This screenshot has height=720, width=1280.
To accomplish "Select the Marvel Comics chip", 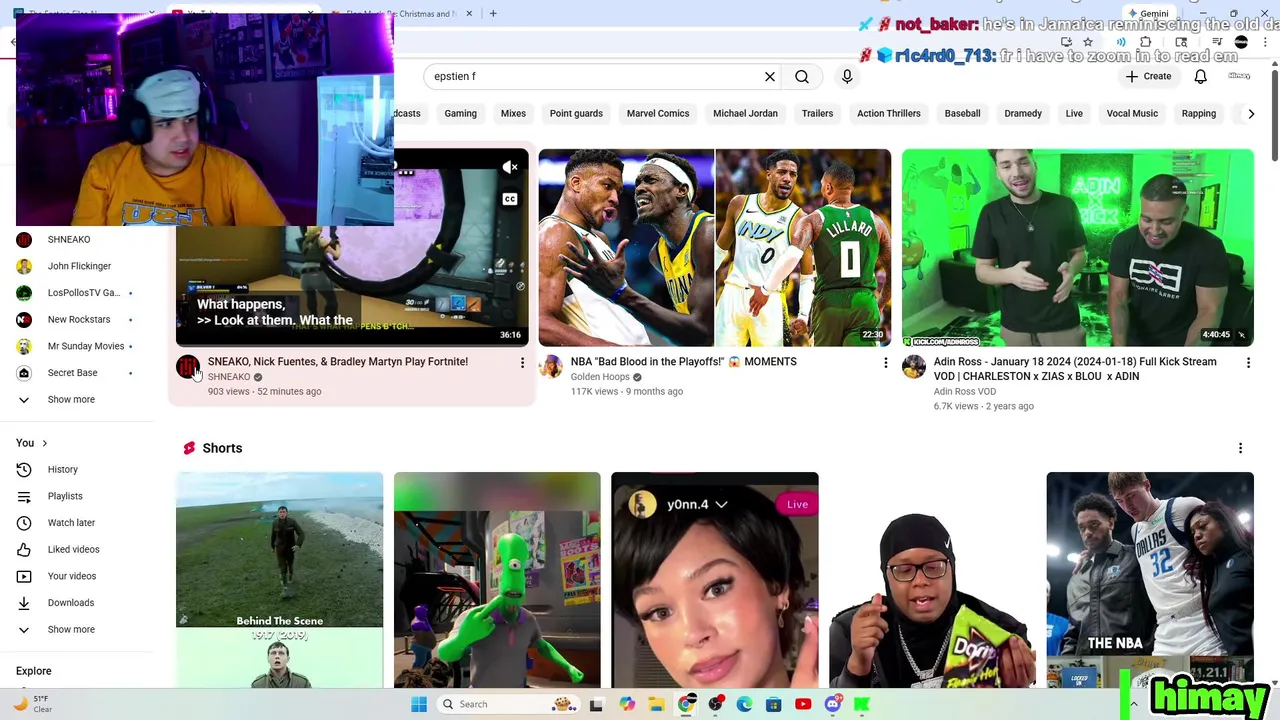I will (x=658, y=114).
